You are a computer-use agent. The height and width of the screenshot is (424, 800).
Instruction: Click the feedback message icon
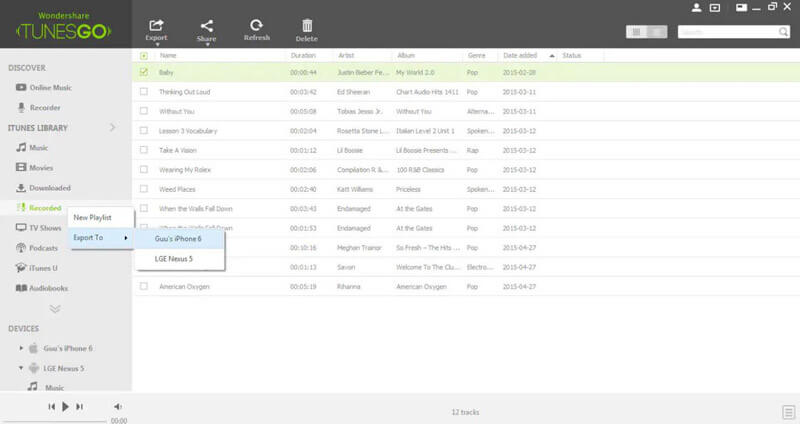(715, 8)
